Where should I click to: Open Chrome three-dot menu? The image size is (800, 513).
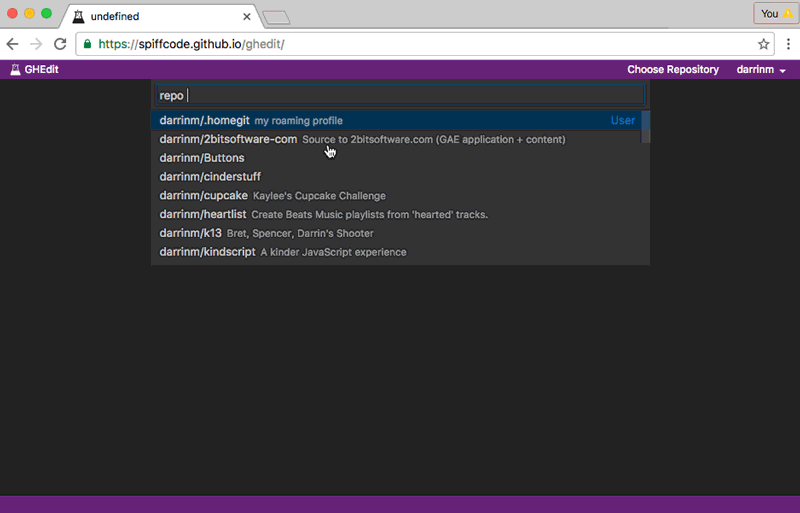click(x=788, y=44)
